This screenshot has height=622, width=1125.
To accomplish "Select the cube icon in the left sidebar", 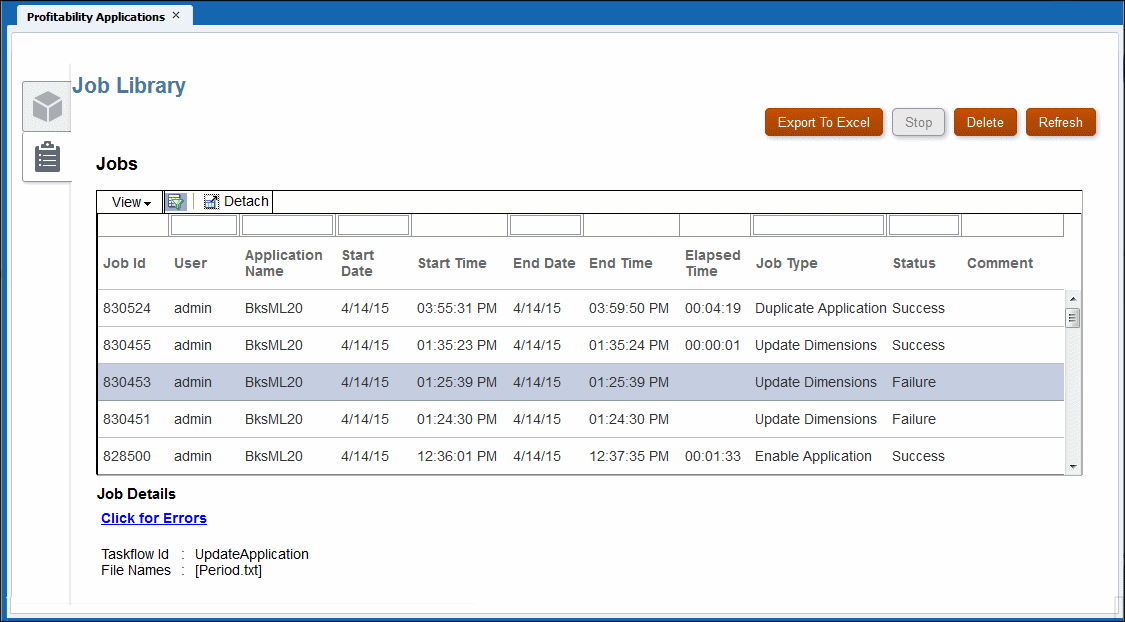I will [46, 106].
